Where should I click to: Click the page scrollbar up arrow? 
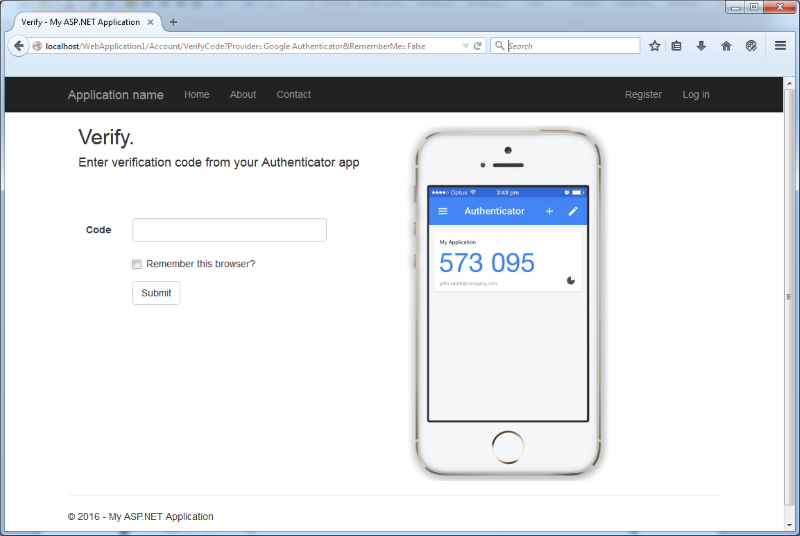pyautogui.click(x=789, y=83)
